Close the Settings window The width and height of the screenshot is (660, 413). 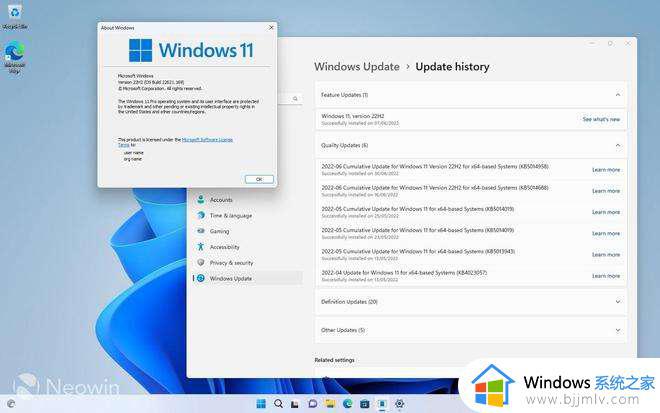point(628,43)
